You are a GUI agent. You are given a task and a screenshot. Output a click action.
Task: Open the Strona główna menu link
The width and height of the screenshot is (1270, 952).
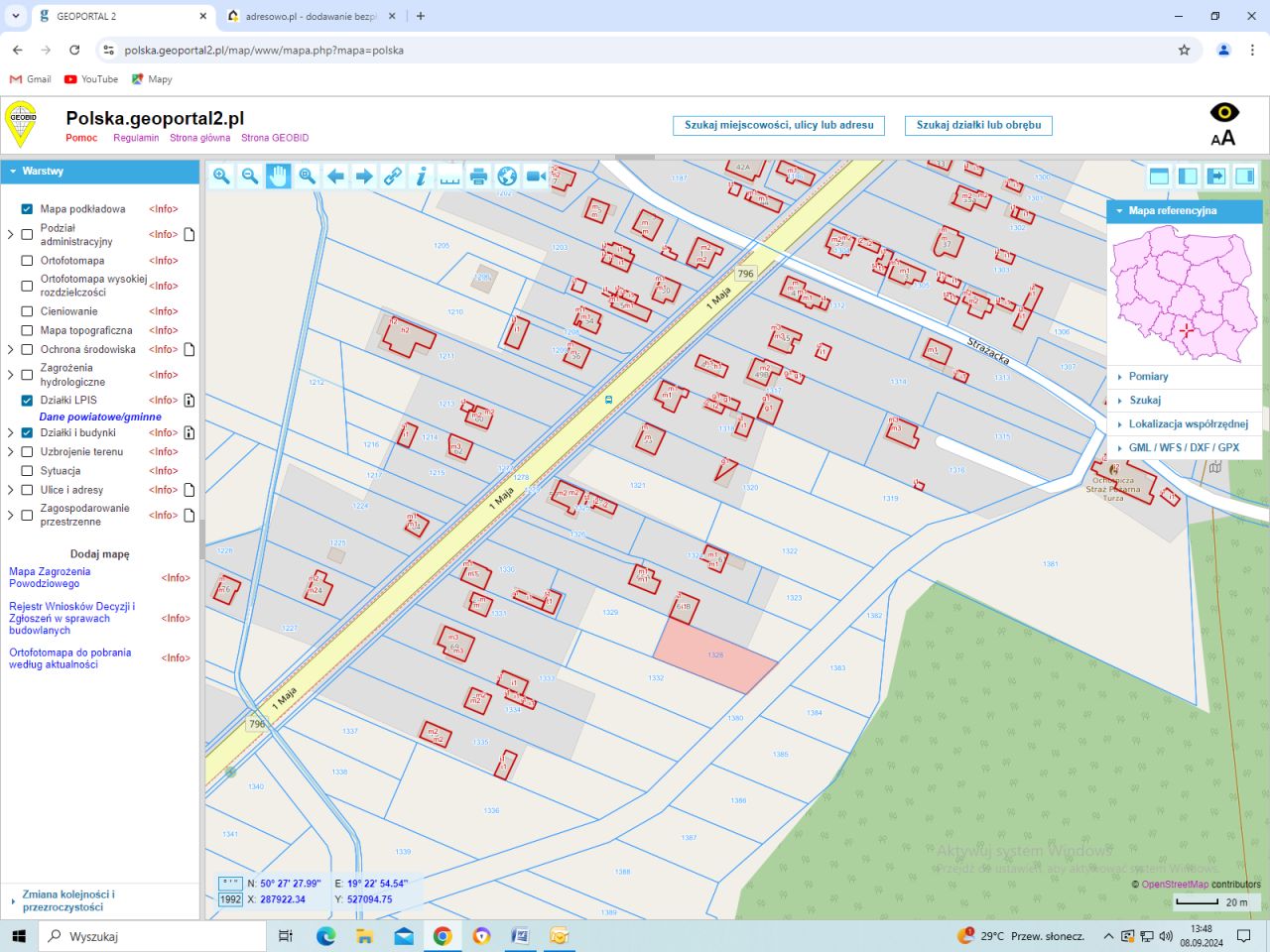(x=199, y=138)
